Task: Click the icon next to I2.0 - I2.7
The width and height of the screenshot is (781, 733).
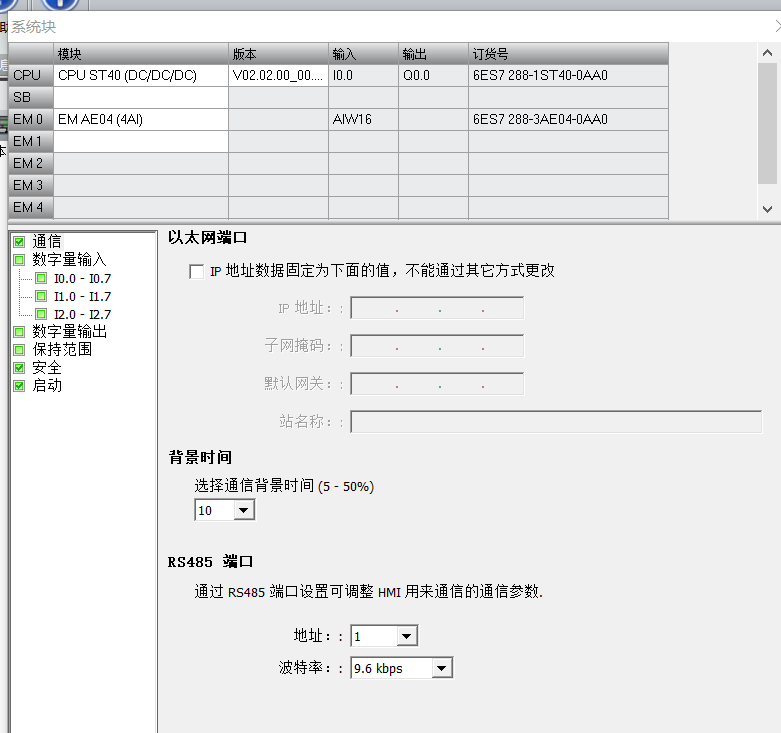Action: pyautogui.click(x=41, y=314)
